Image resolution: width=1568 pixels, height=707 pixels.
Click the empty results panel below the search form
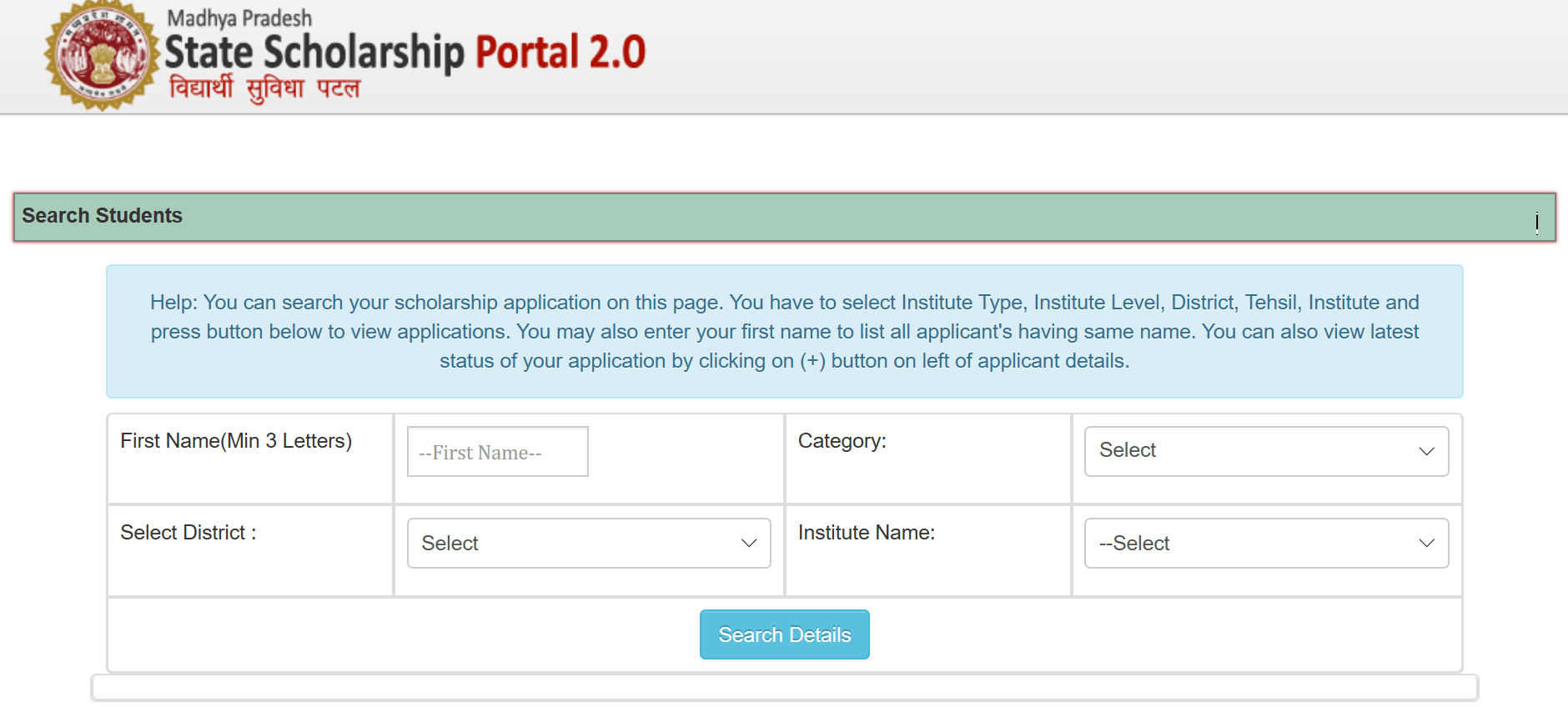[784, 688]
